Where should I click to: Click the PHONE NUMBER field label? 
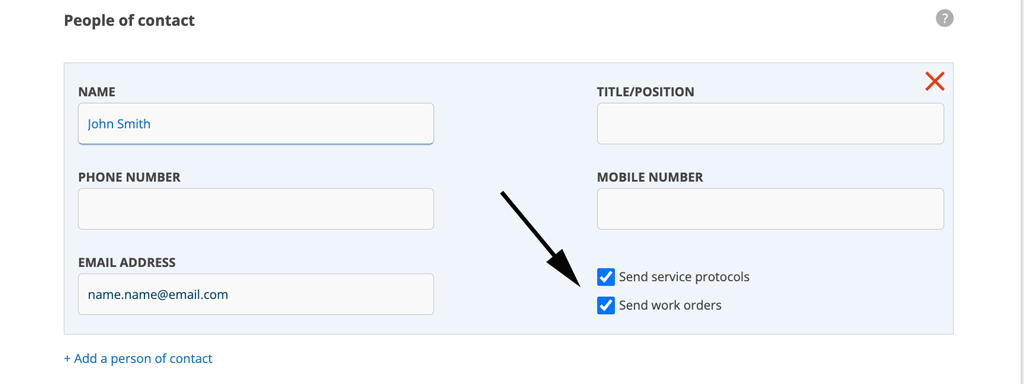129,178
